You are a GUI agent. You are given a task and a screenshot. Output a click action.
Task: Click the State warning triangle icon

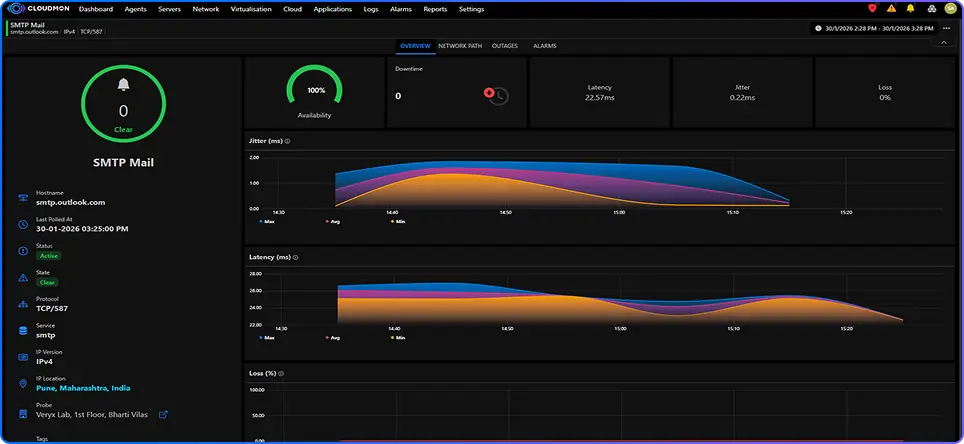tap(23, 278)
